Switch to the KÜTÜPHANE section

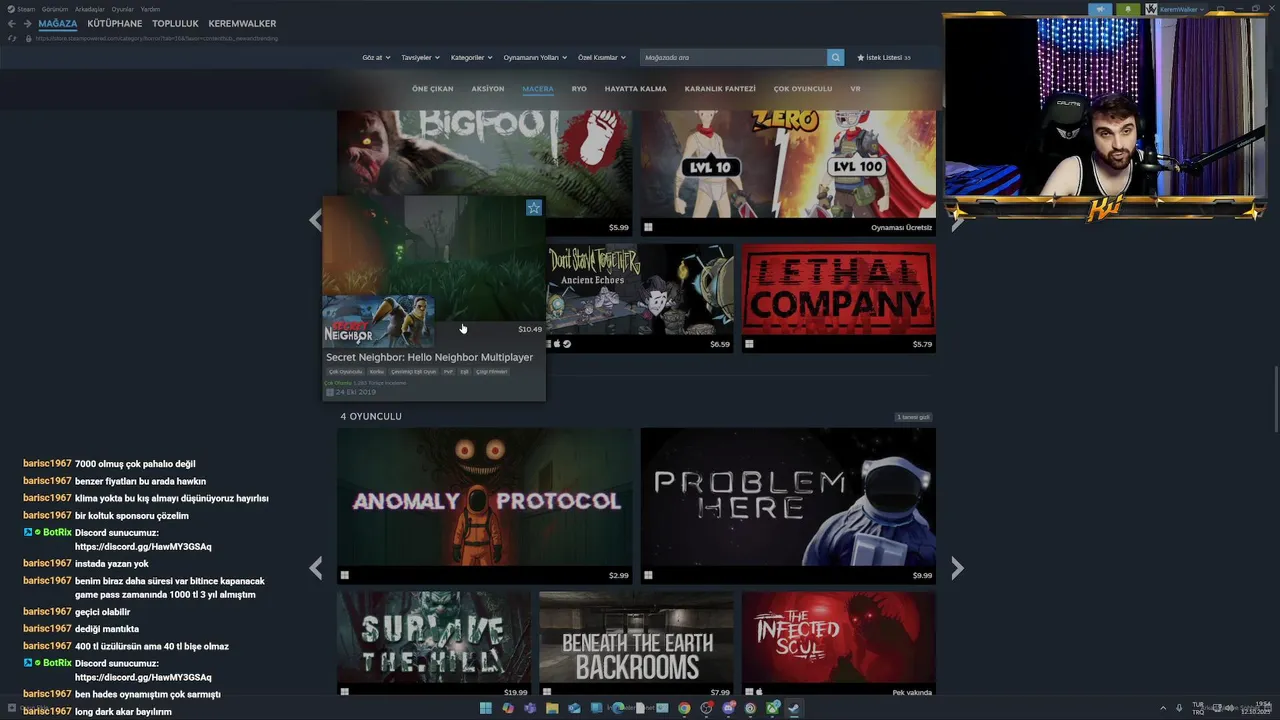[x=115, y=23]
